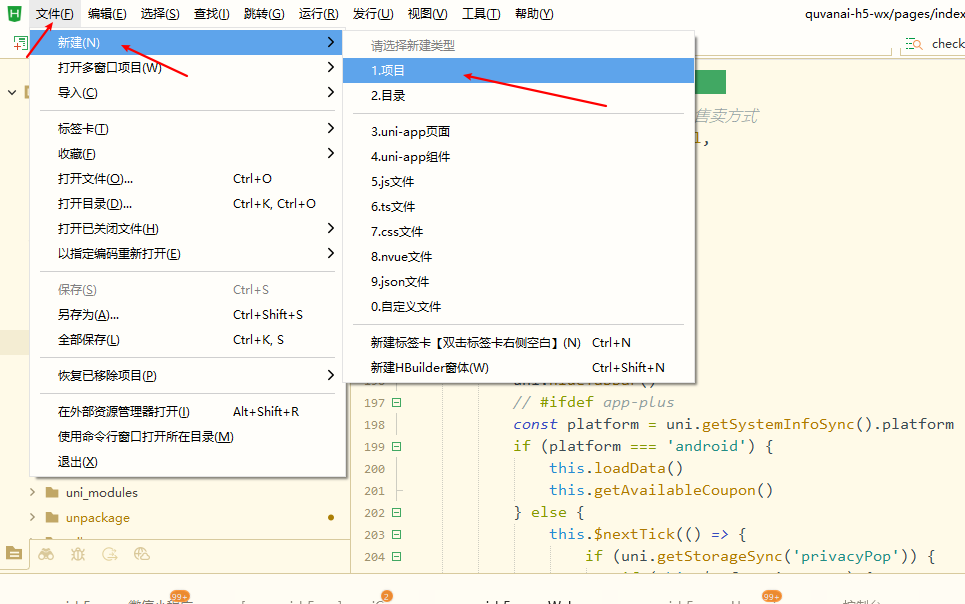This screenshot has width=965, height=604.
Task: Expand the unpackage folder
Action: [x=32, y=517]
